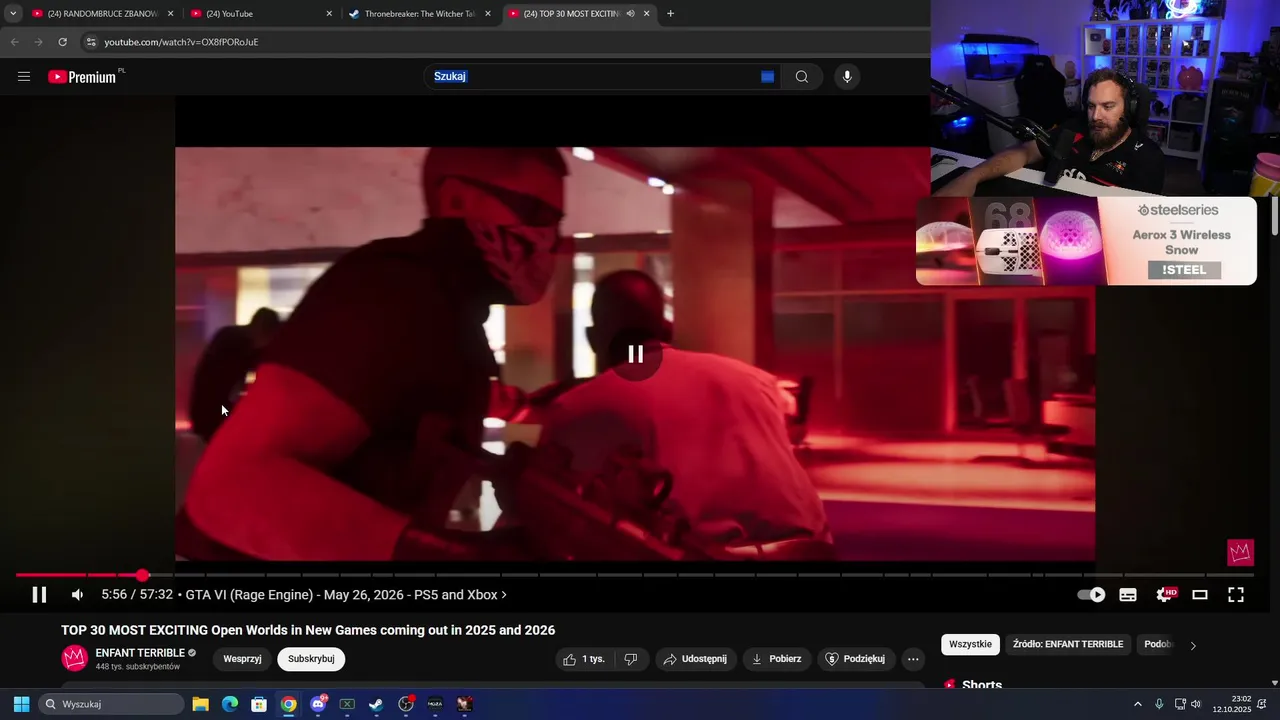Open the system tray volume icon
Image resolution: width=1280 pixels, height=720 pixels.
[x=1196, y=704]
